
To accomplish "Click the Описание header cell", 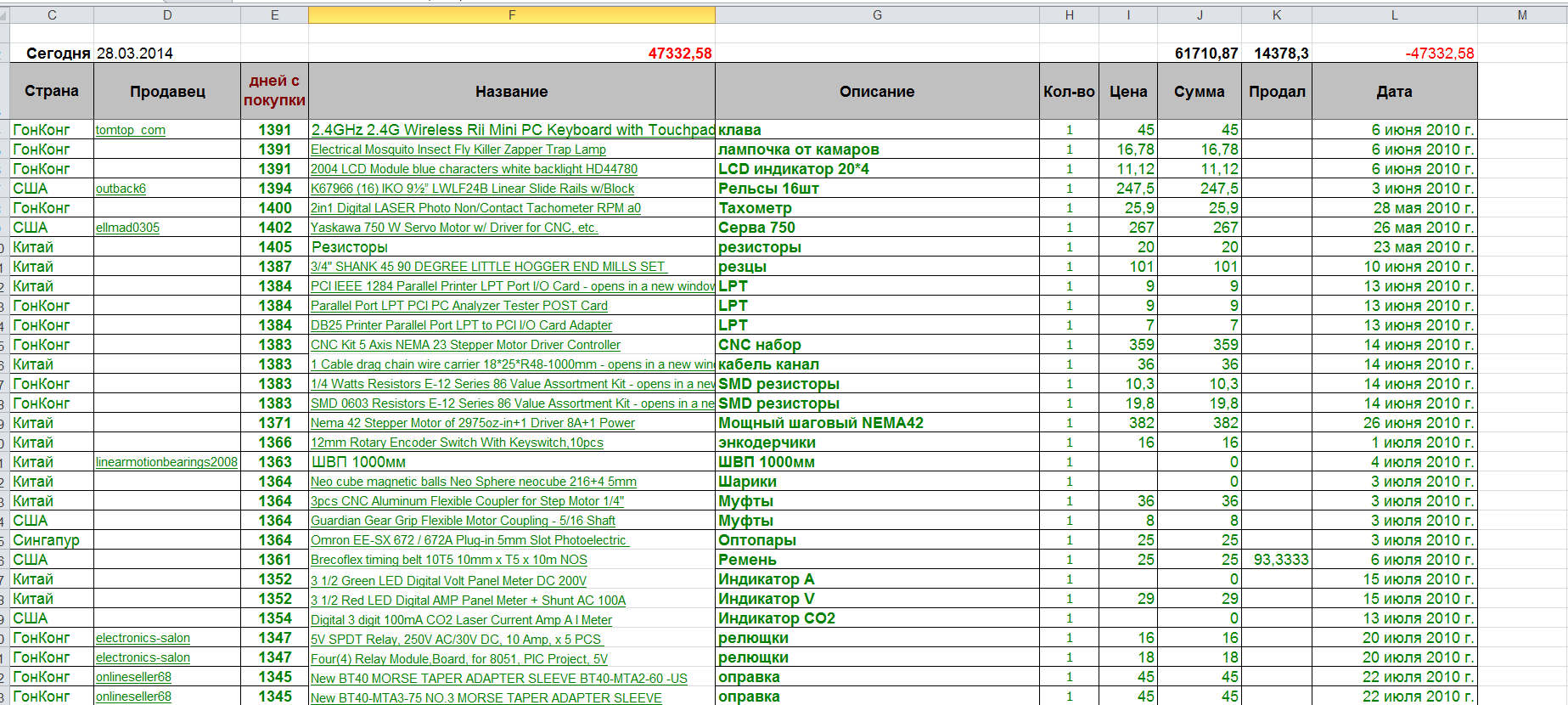I will pos(877,92).
